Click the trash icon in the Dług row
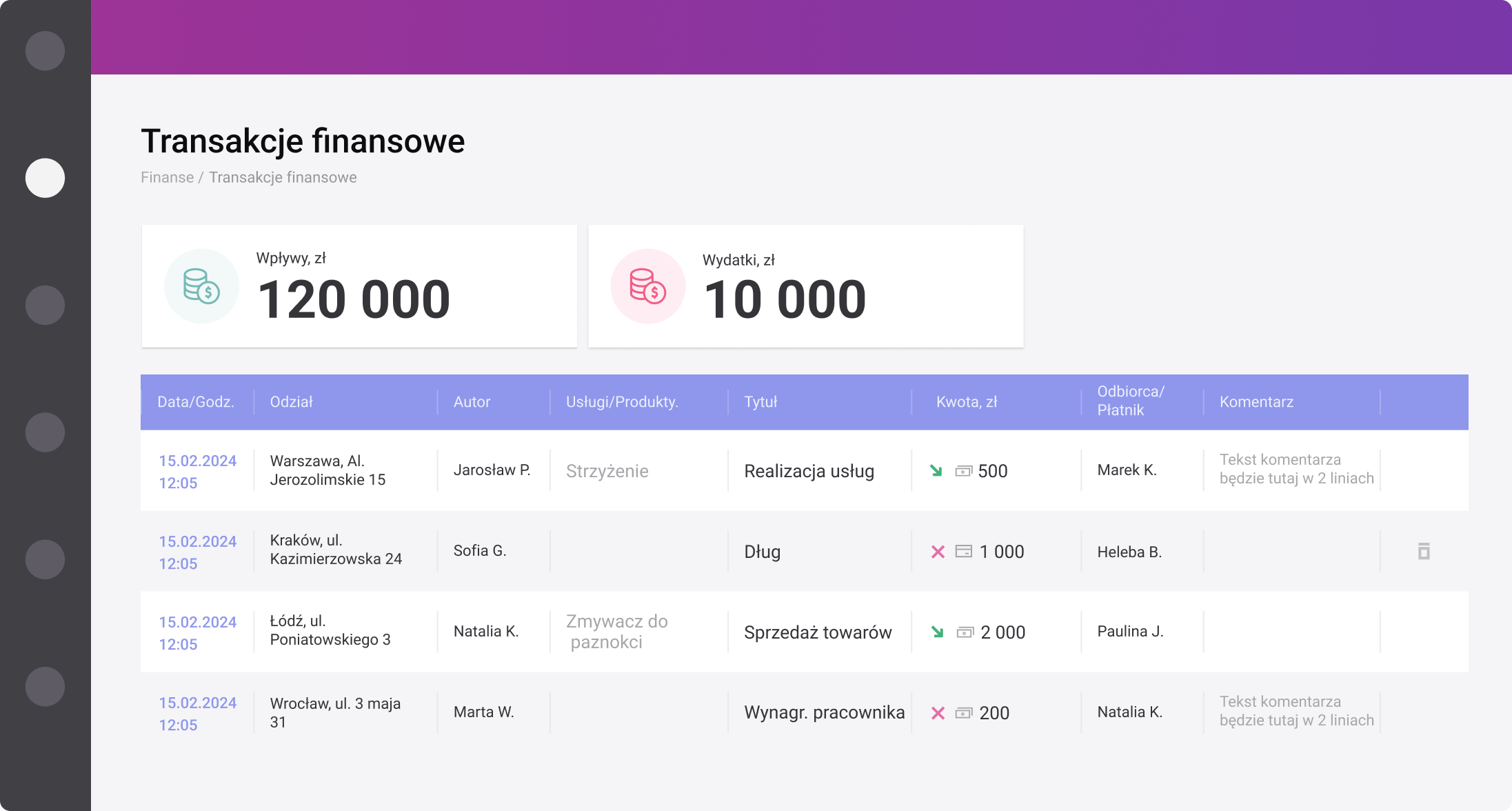This screenshot has width=1512, height=811. coord(1424,551)
